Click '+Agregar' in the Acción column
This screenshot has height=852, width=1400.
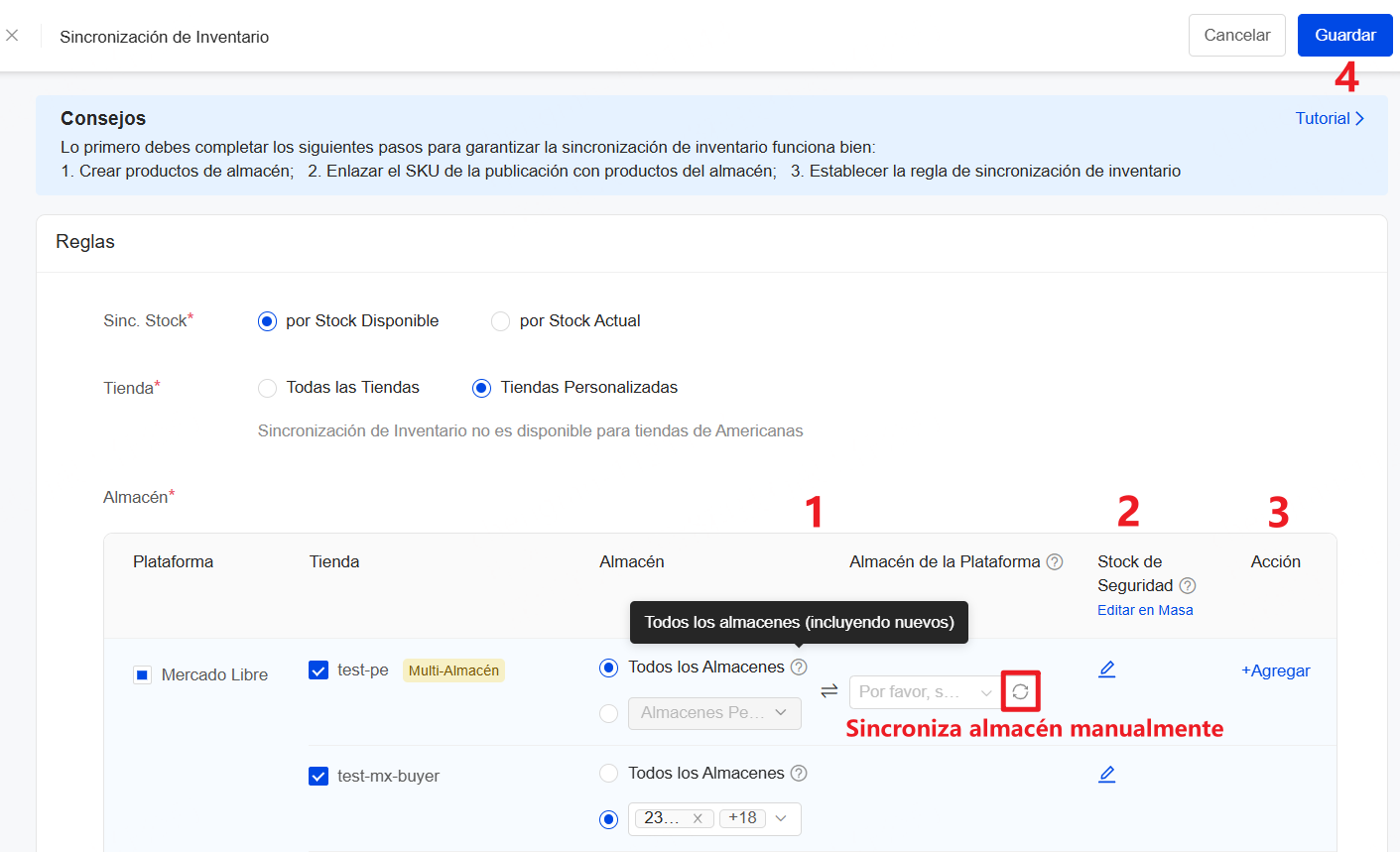coord(1276,670)
